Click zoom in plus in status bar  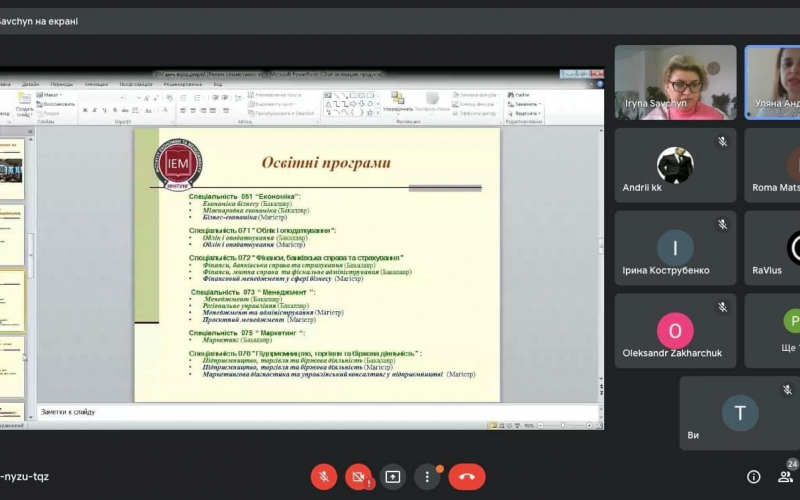pyautogui.click(x=589, y=426)
